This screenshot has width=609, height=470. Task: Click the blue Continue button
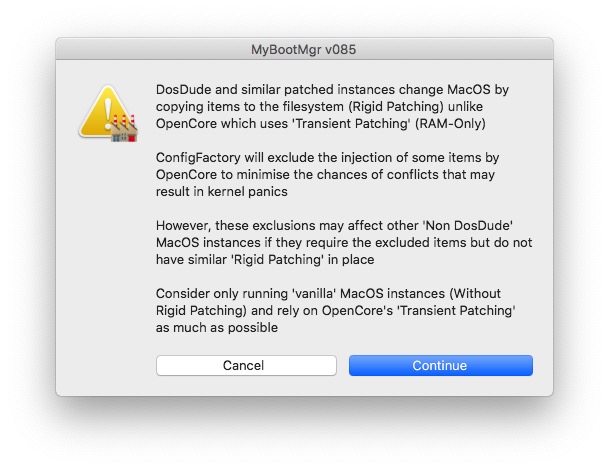click(x=441, y=366)
